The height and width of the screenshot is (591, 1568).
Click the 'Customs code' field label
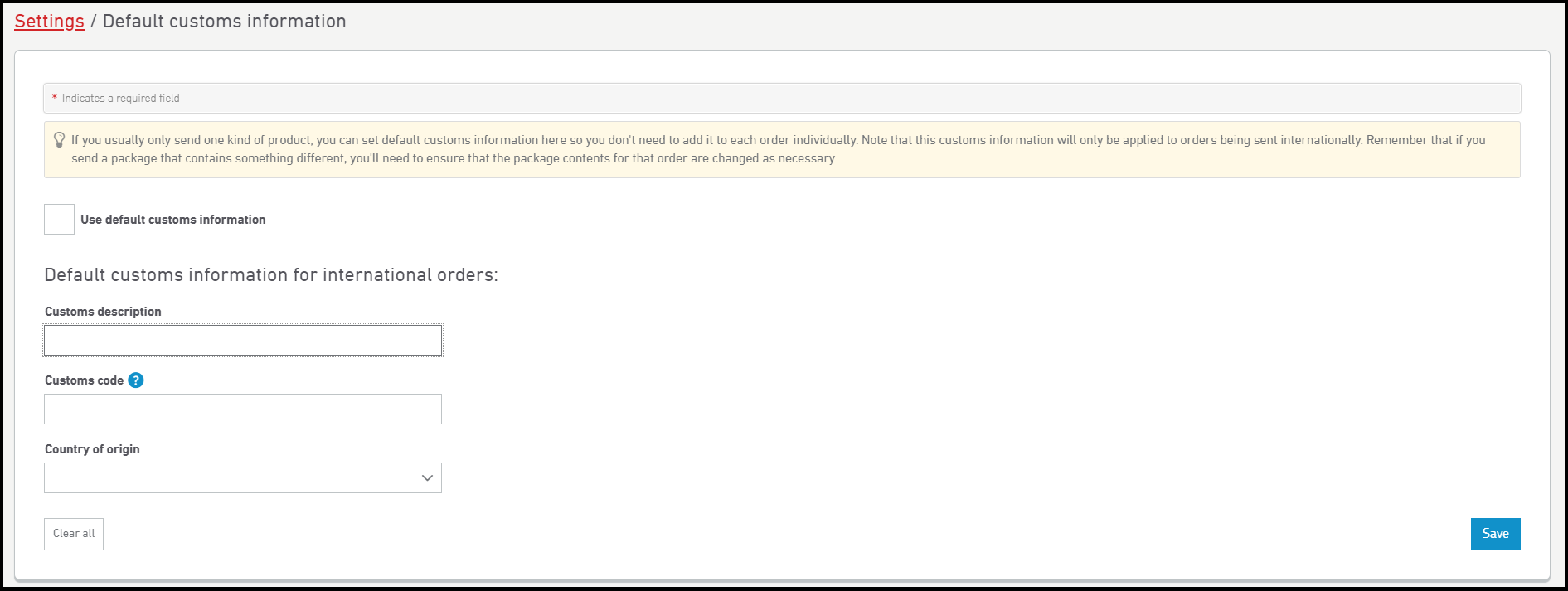click(84, 380)
